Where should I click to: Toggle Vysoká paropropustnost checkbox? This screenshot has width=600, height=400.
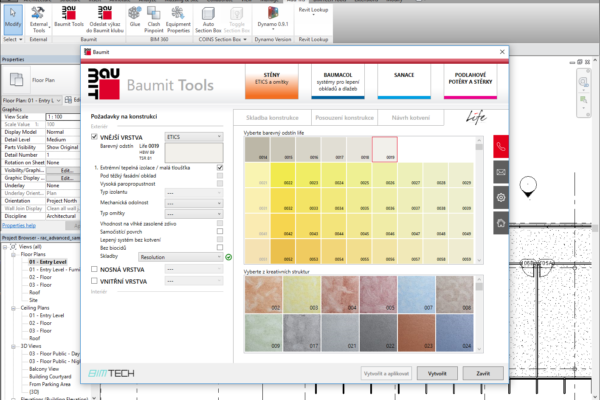pos(220,184)
